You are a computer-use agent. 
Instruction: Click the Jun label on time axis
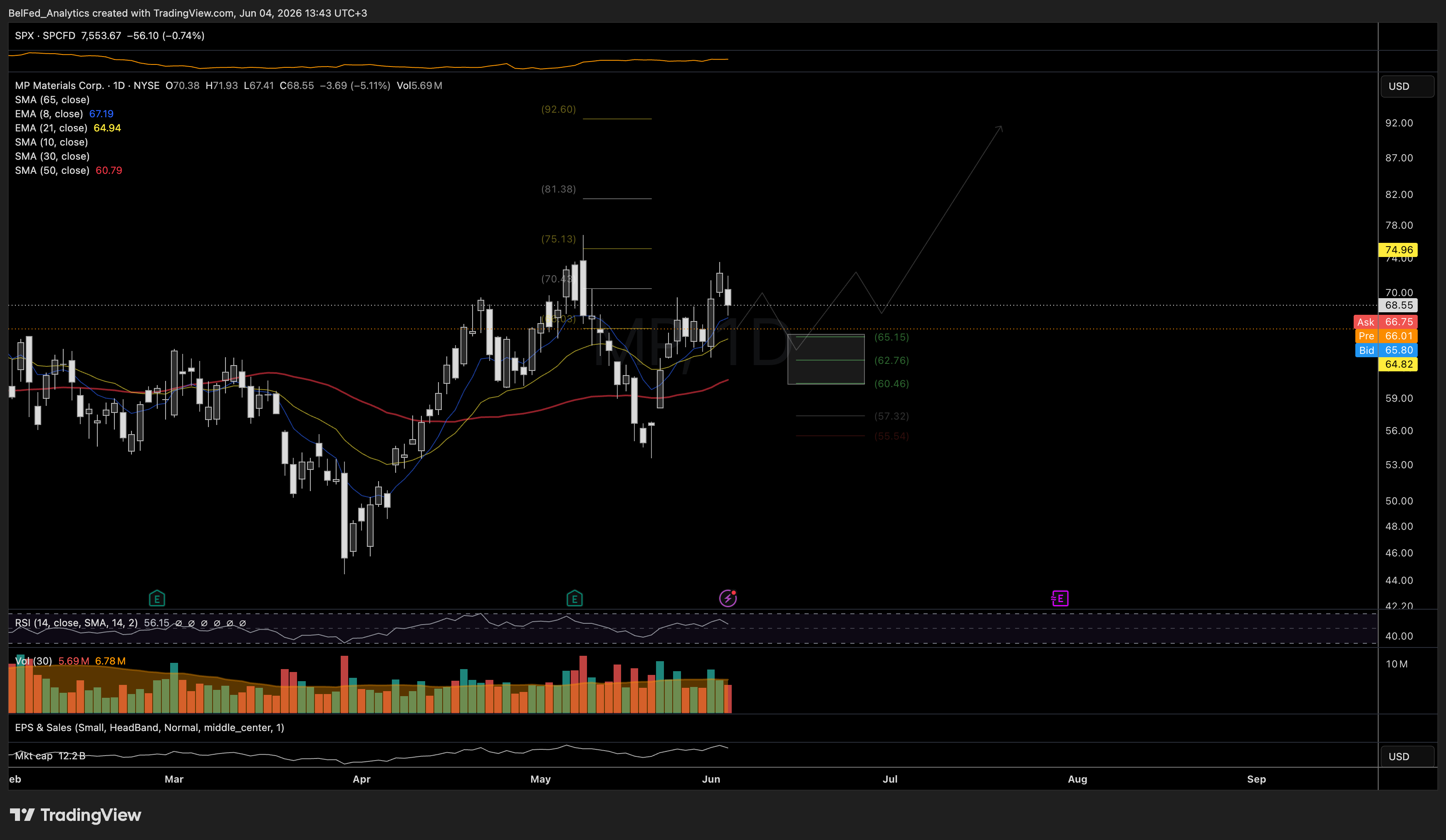point(711,779)
